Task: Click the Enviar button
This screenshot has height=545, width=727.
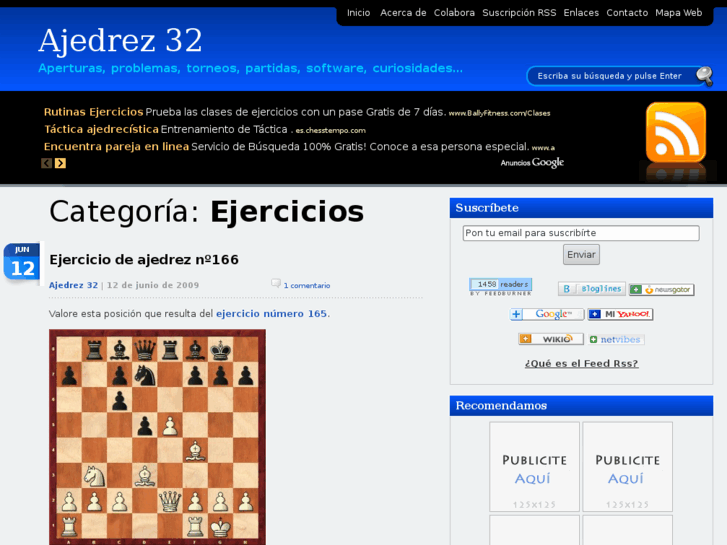Action: [x=581, y=255]
